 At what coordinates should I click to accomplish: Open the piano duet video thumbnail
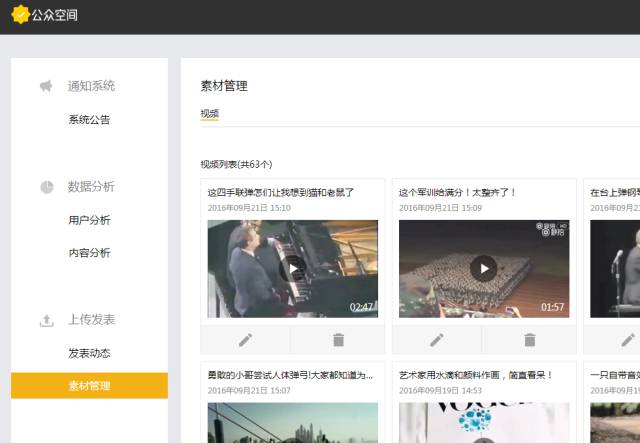(293, 269)
